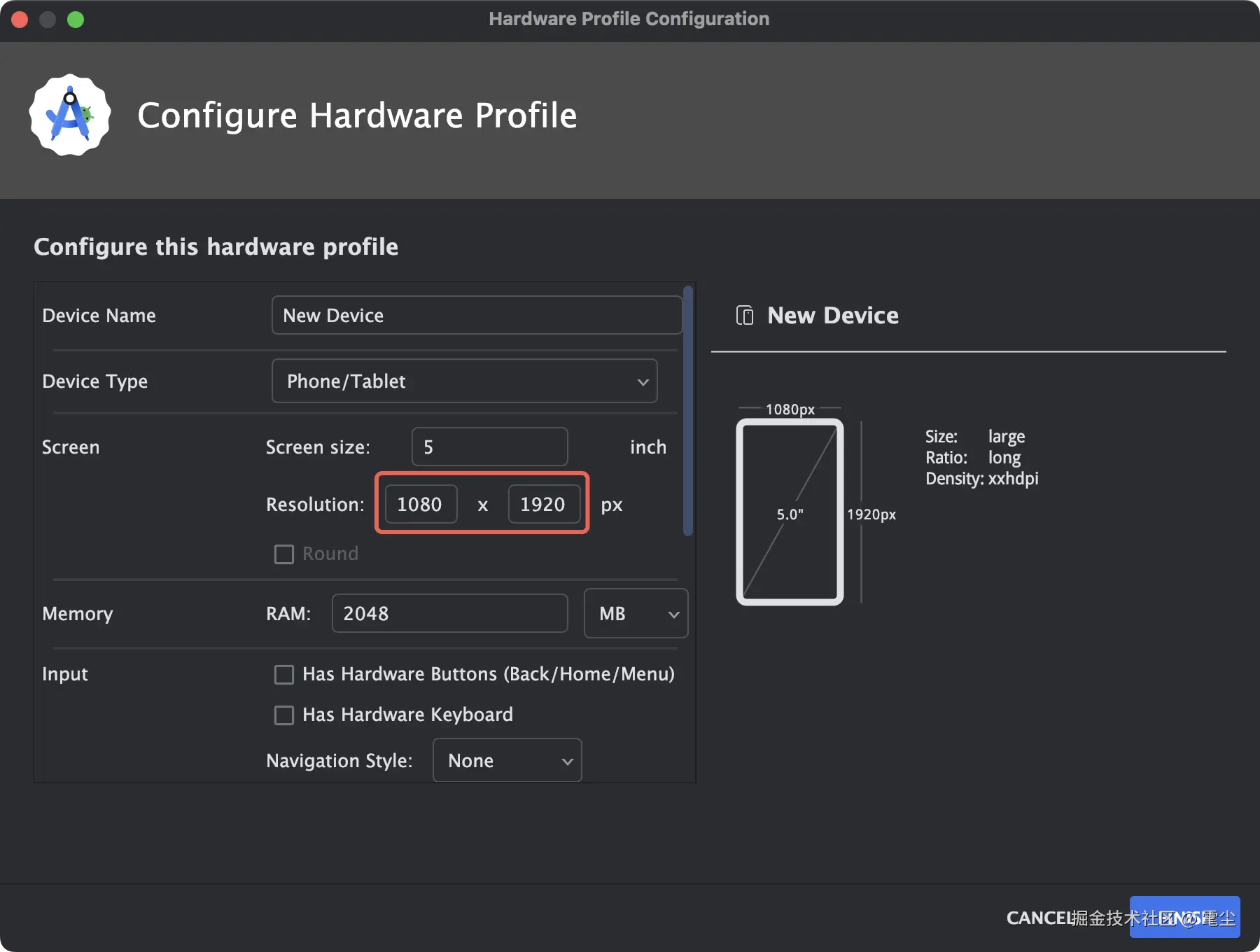Click the 1080 resolution width field
This screenshot has width=1260, height=952.
(x=421, y=505)
